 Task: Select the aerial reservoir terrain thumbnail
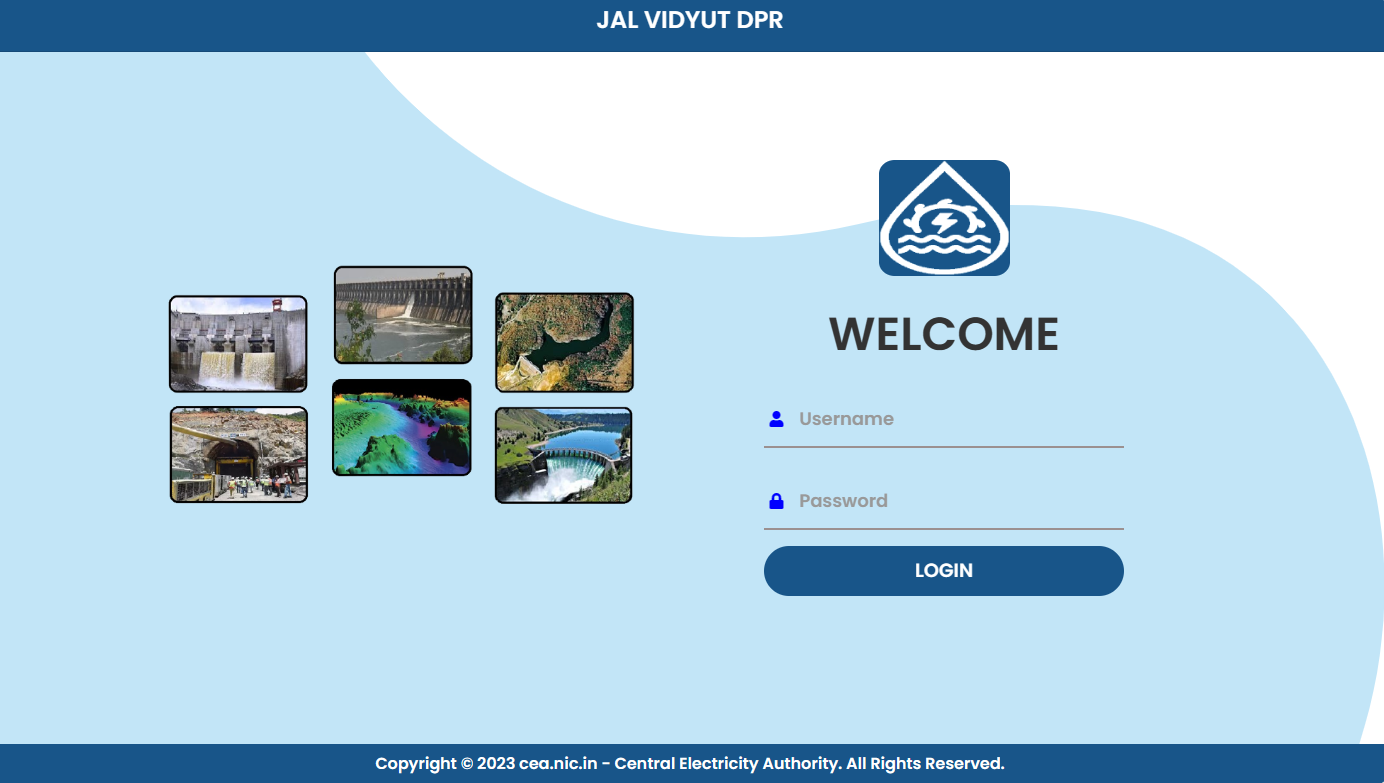tap(564, 342)
